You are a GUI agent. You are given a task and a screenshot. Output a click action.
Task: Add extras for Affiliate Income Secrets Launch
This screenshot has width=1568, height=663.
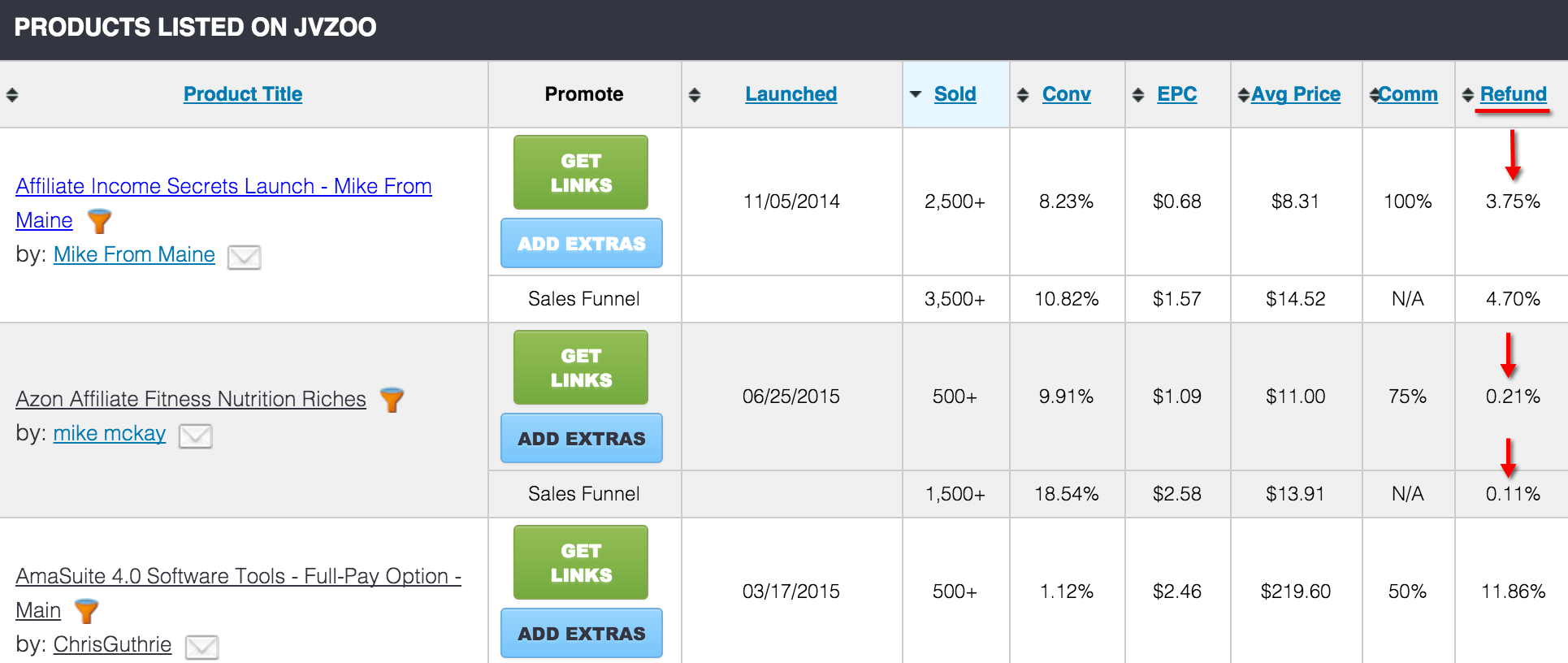pos(582,243)
